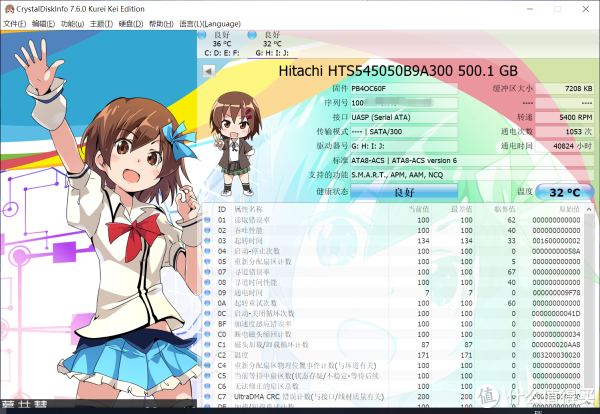Screen dimensions: 600x414
Task: Select the current value 134 in row 03
Action: [x=423, y=241]
